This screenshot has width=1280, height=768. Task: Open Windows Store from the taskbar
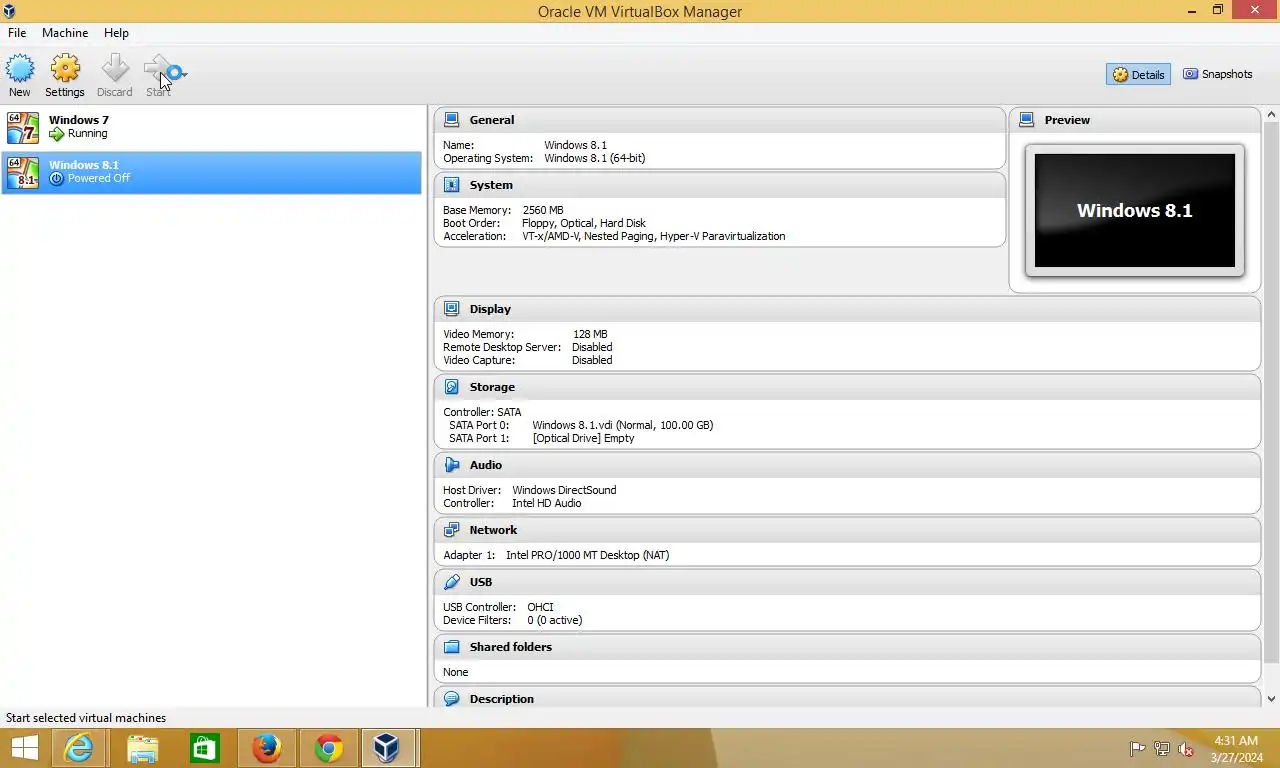pyautogui.click(x=204, y=748)
